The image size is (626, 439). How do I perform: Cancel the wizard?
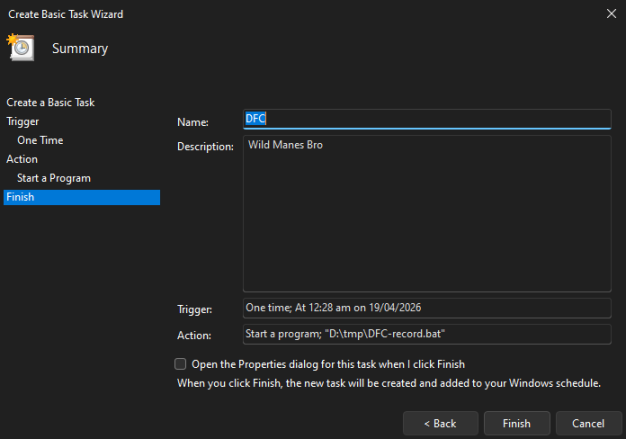[588, 423]
